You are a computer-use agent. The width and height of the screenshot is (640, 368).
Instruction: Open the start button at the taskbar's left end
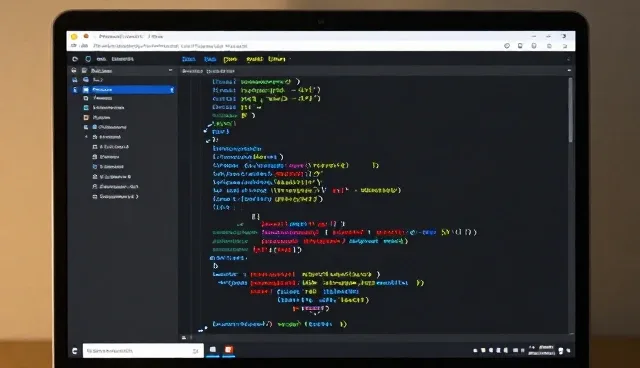tap(74, 351)
